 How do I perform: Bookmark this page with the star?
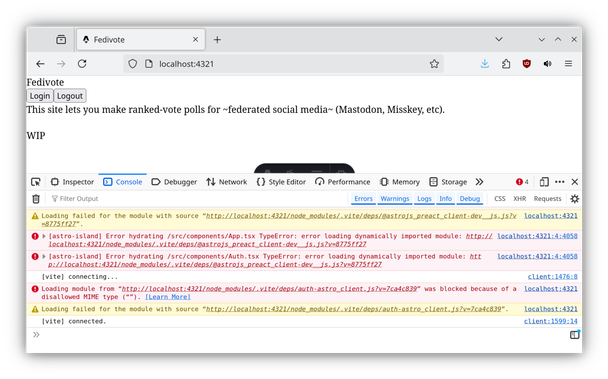[x=434, y=64]
